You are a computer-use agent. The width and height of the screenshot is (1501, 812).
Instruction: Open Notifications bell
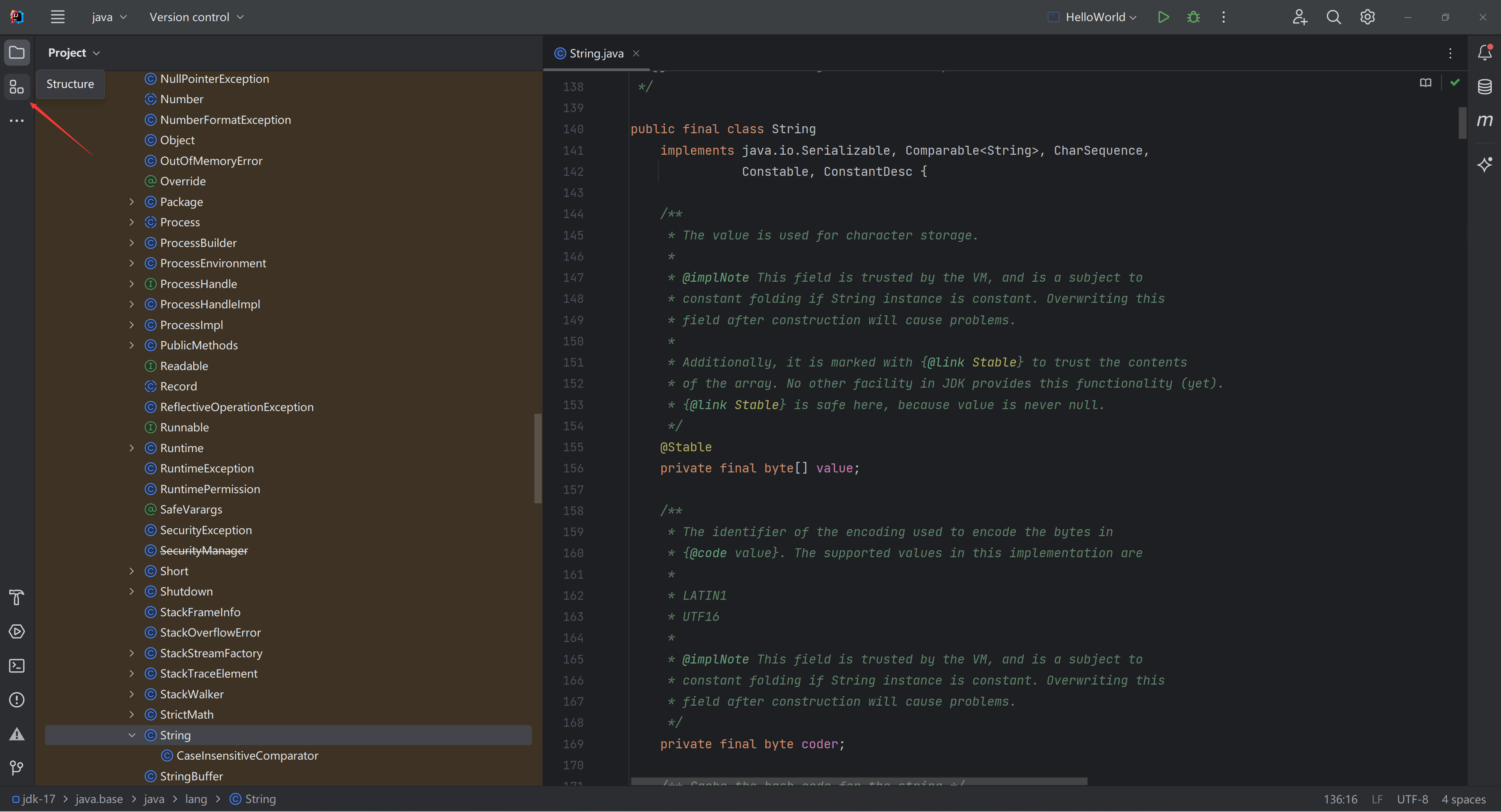tap(1485, 52)
